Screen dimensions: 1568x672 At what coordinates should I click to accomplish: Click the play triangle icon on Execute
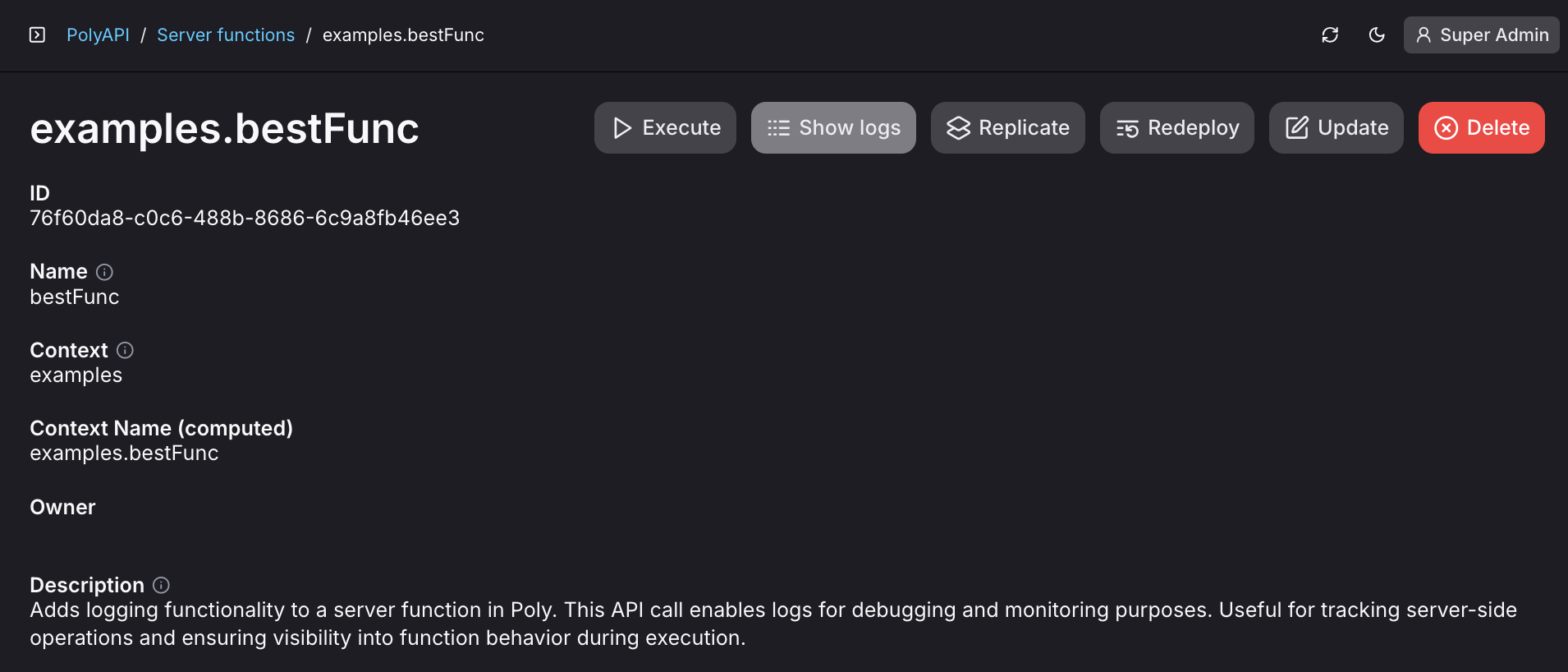[x=622, y=128]
